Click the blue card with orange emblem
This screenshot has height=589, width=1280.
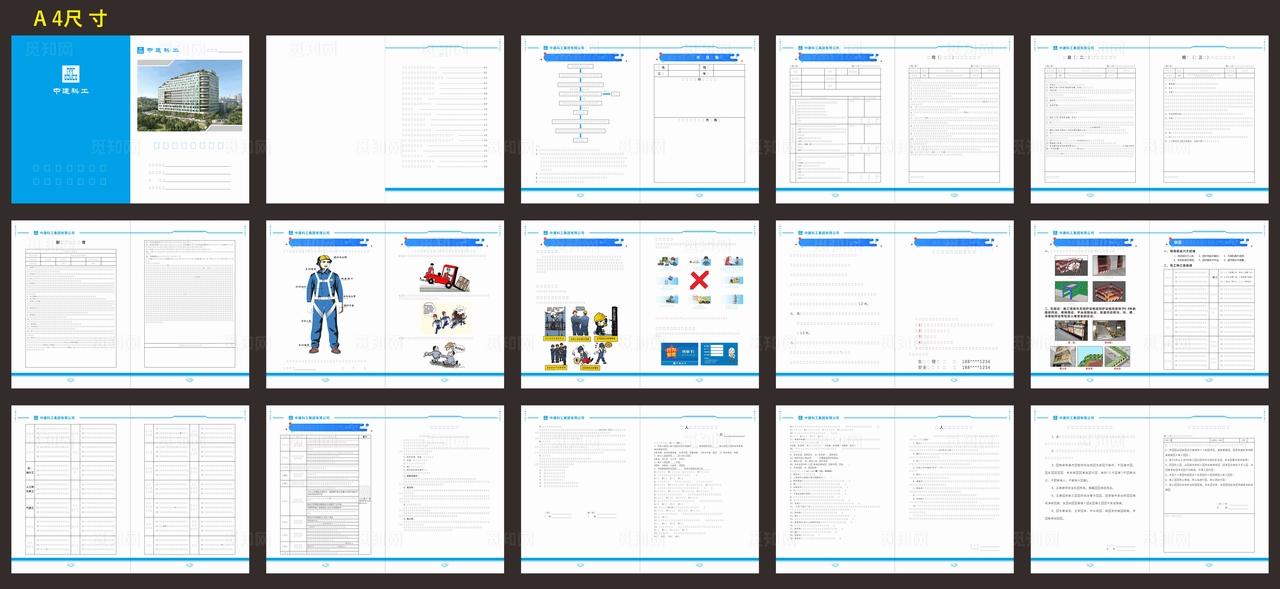(679, 356)
